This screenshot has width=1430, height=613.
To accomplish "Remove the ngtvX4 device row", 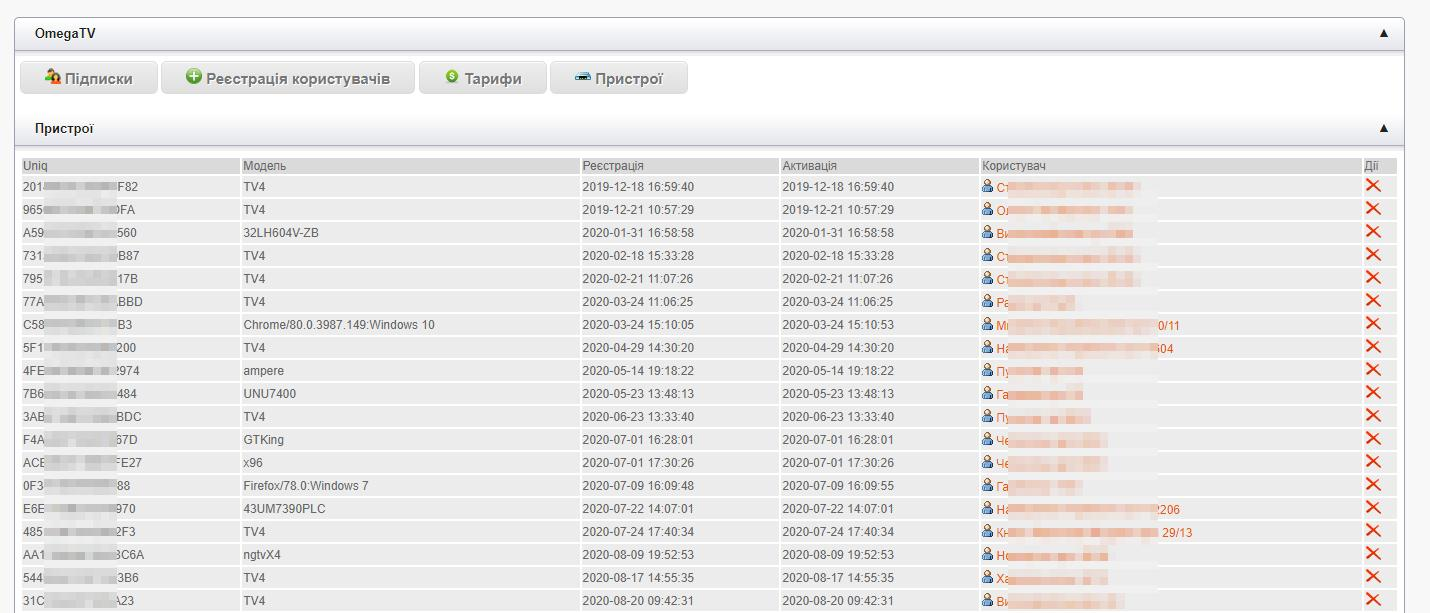I will 1373,554.
